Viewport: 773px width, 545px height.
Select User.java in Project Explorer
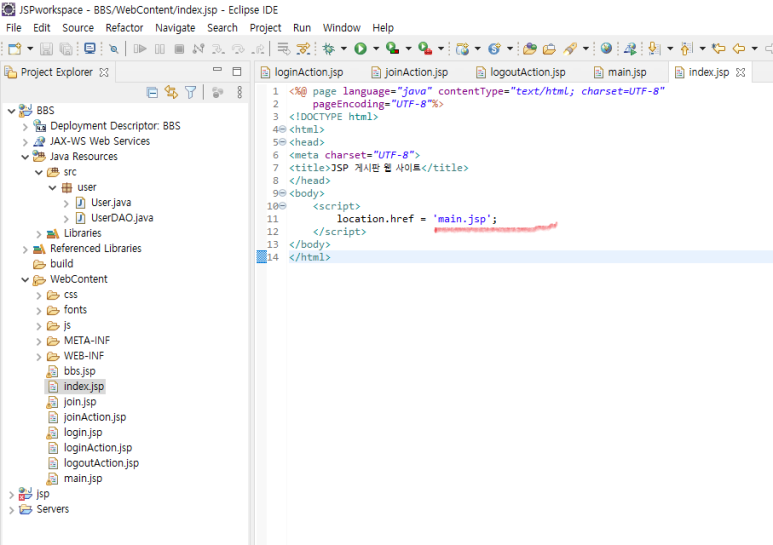coord(103,203)
